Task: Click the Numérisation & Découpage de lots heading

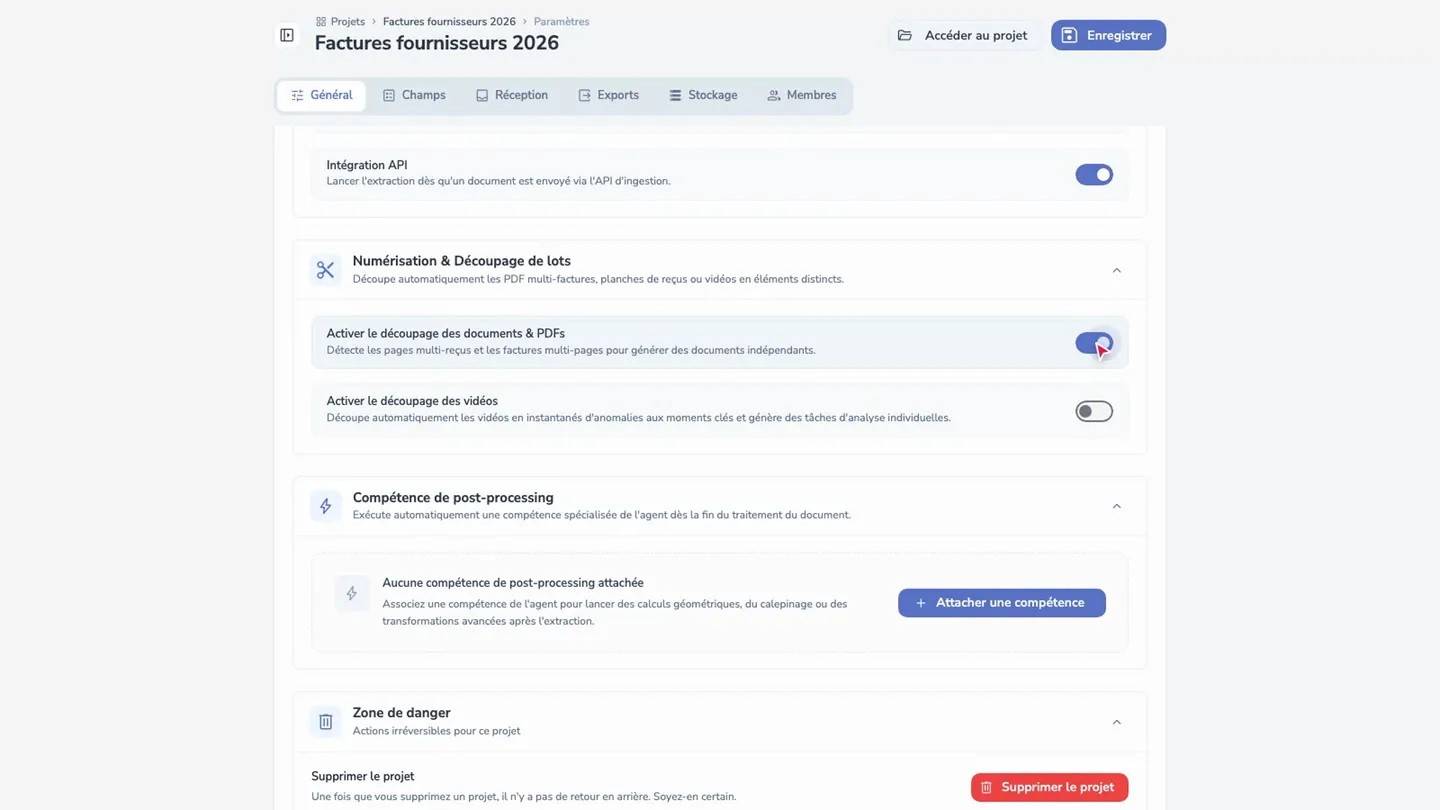Action: [462, 261]
